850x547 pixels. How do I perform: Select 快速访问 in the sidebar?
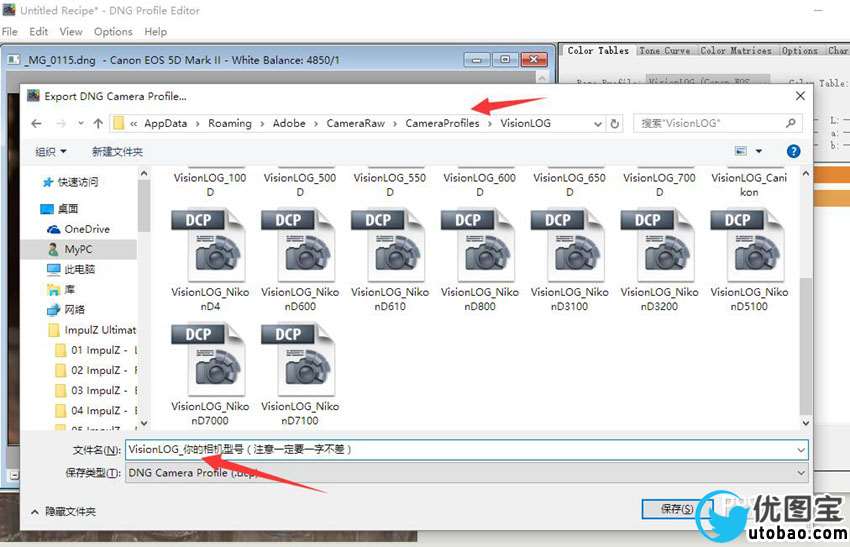[70, 182]
